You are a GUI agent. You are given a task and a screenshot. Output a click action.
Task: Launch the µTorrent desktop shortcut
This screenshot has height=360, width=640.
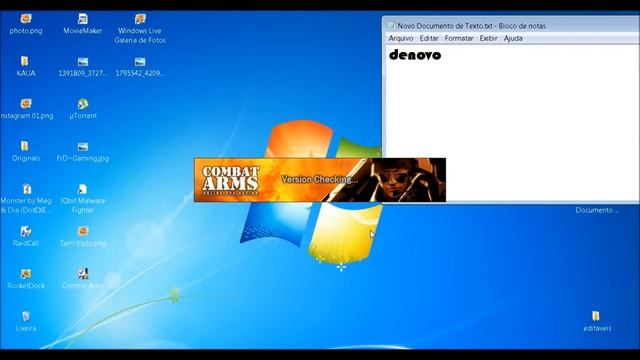[83, 104]
